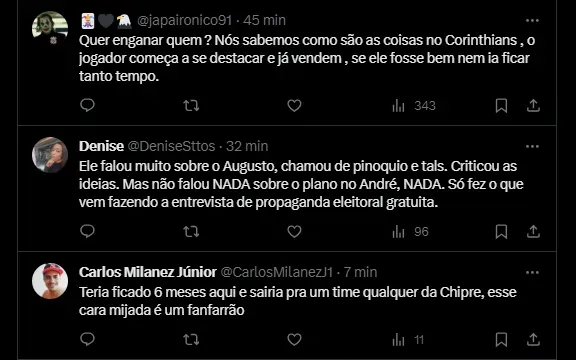Open Denise's profile via her name

coord(101,146)
